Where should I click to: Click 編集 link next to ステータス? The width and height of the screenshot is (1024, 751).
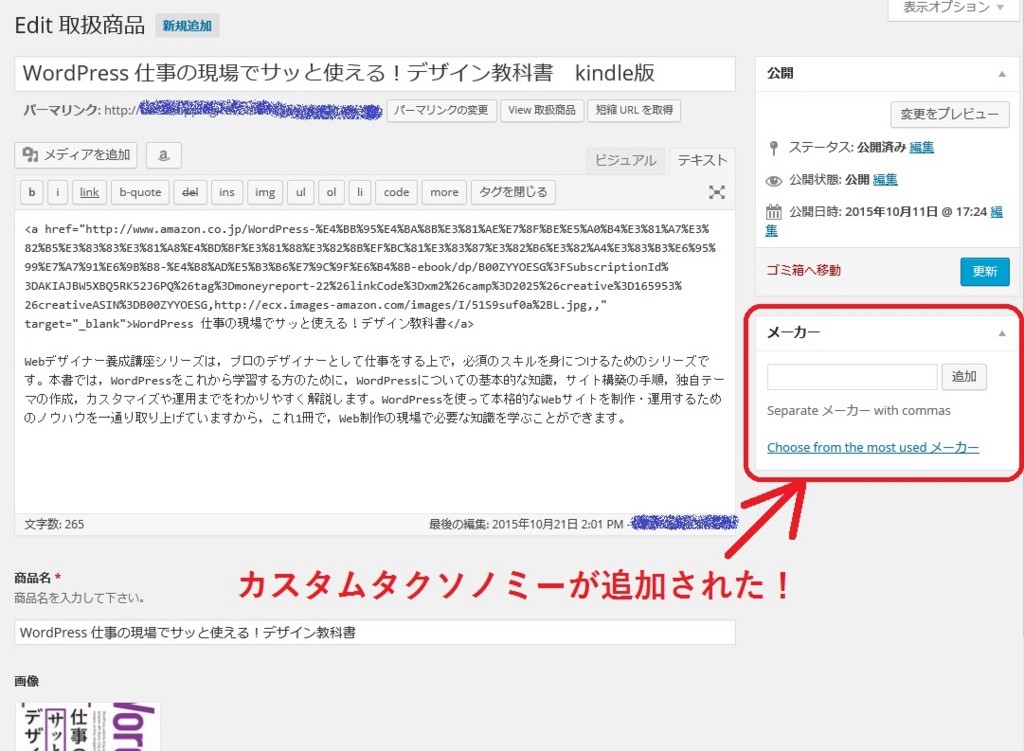(x=921, y=148)
